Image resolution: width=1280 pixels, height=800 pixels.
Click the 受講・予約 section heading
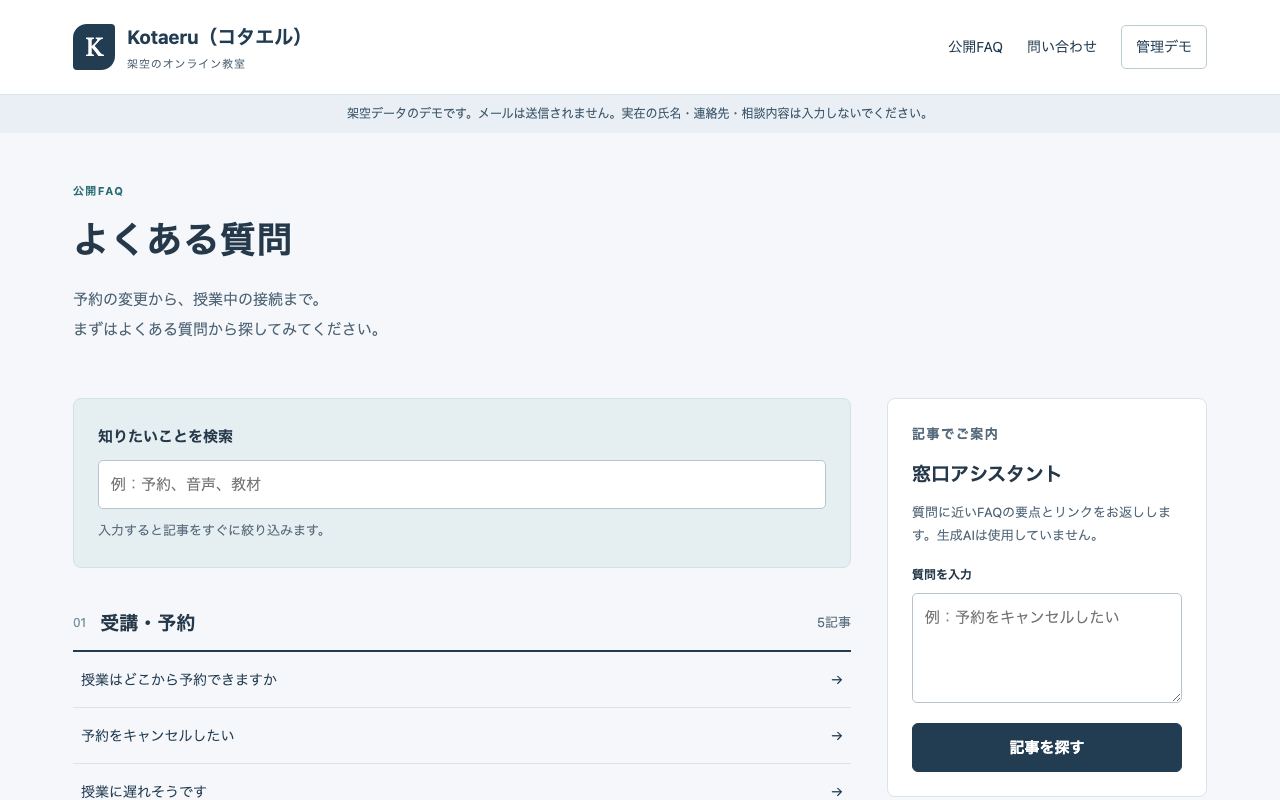(x=147, y=623)
